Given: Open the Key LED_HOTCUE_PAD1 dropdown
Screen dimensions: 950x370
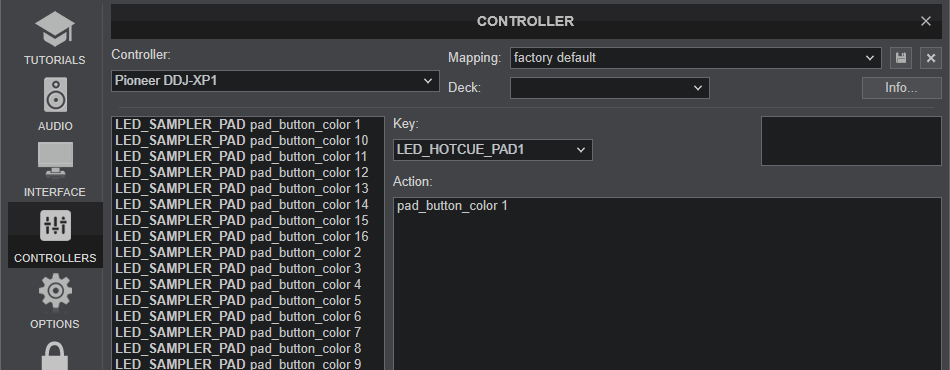Looking at the screenshot, I should pos(493,150).
